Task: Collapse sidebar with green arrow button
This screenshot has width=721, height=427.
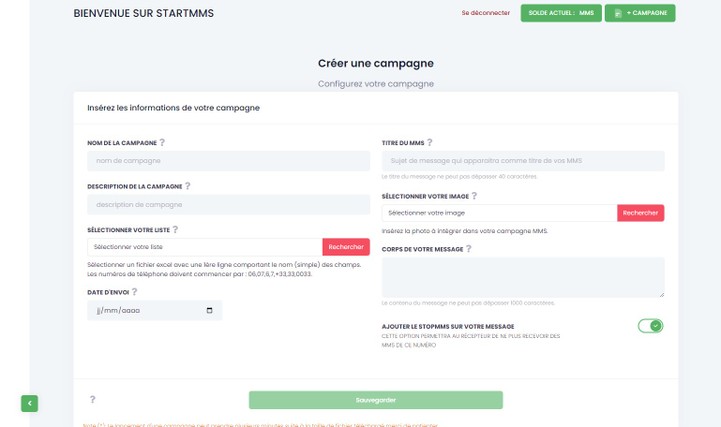Action: click(x=29, y=403)
